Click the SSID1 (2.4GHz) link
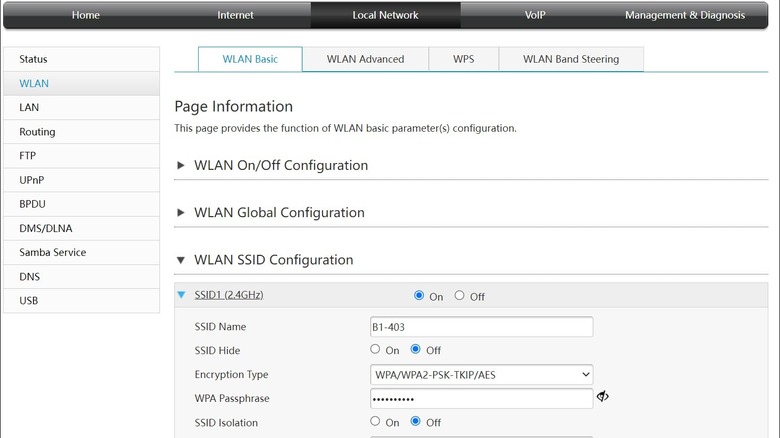The image size is (780, 438). coord(229,295)
